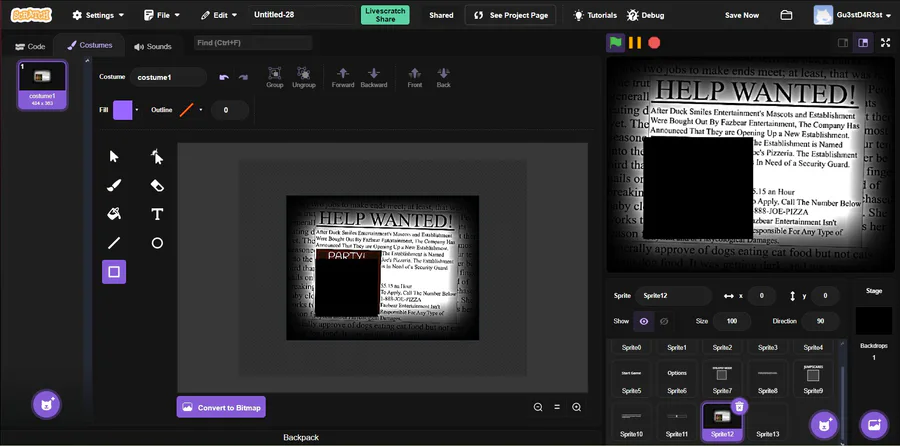Image resolution: width=900 pixels, height=446 pixels.
Task: Switch to the Costumes tab
Action: coord(90,45)
